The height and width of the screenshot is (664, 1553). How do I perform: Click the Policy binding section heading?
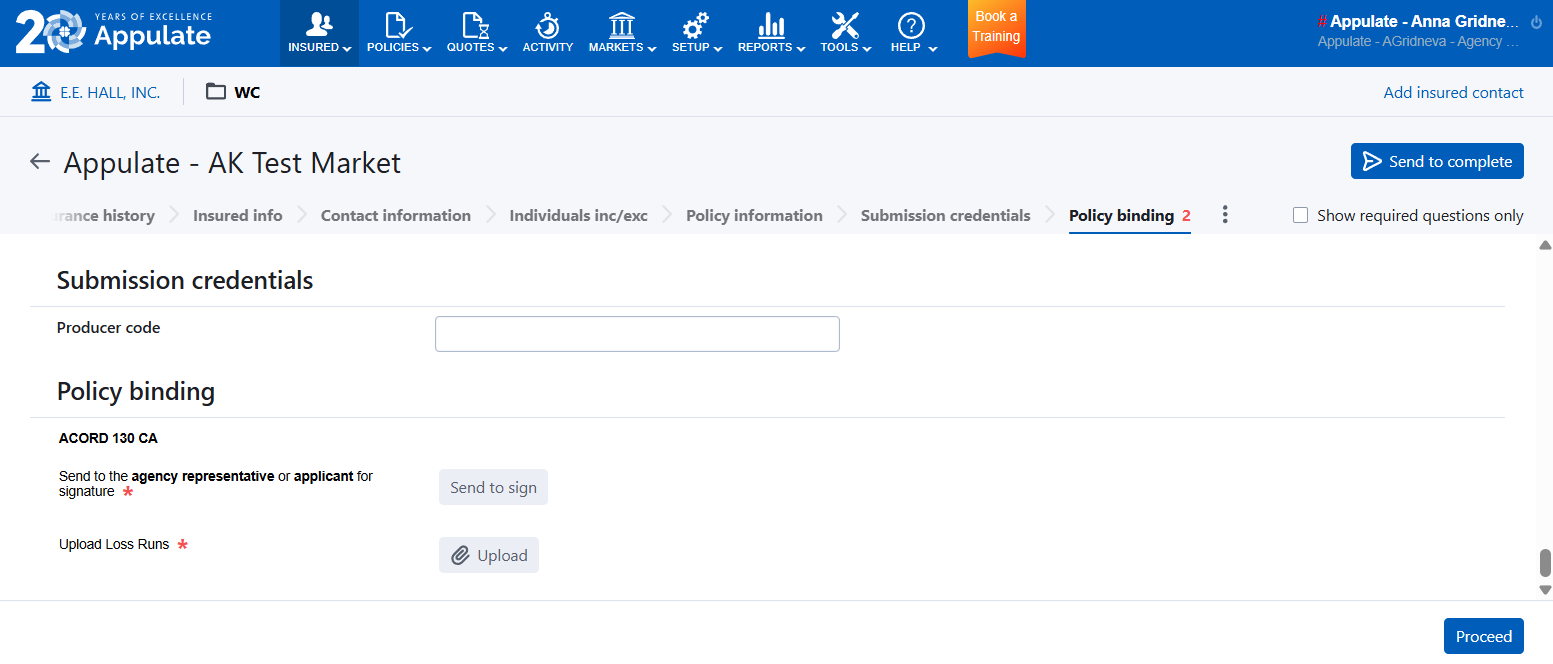pyautogui.click(x=136, y=391)
